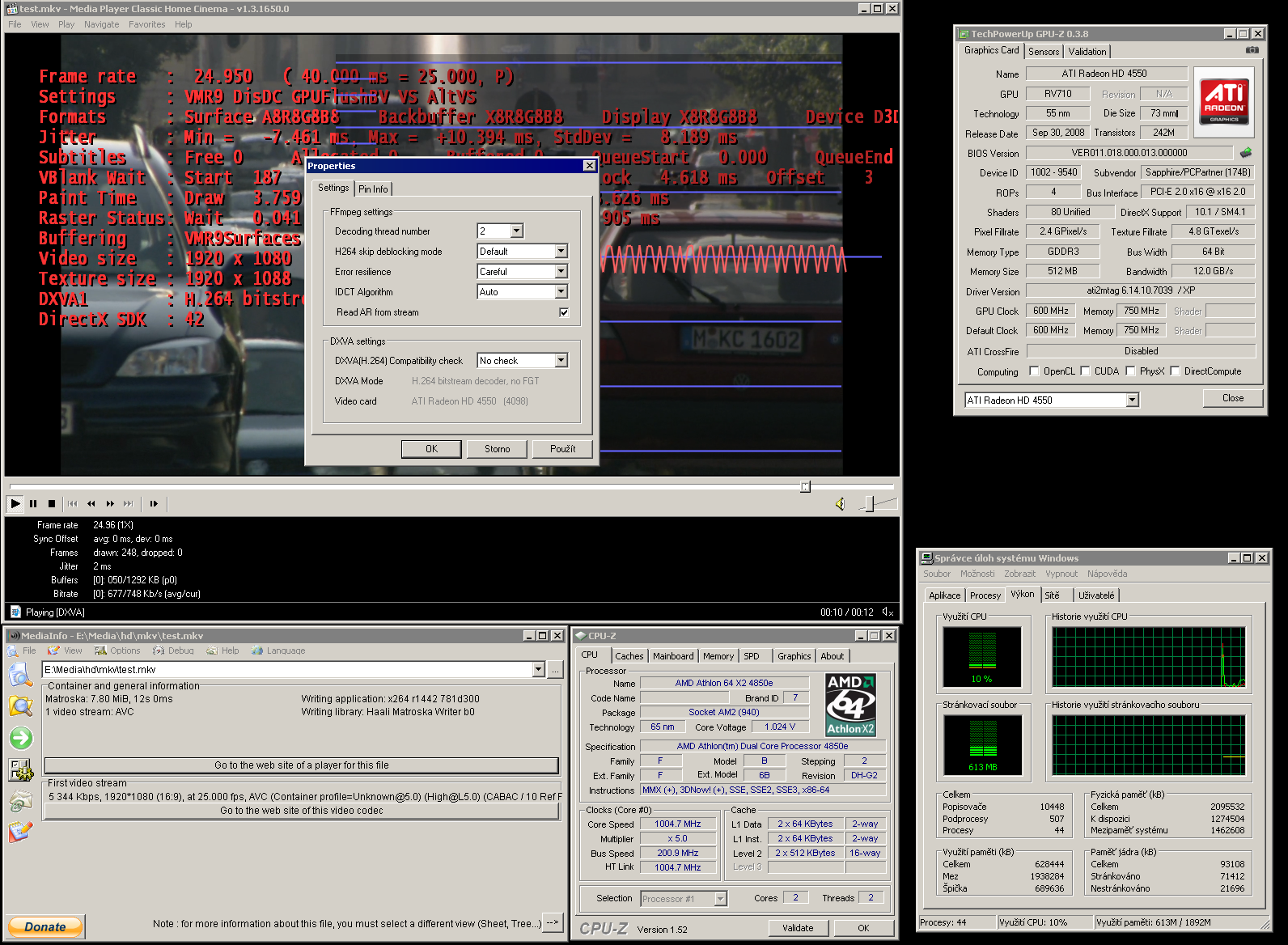Click the file icon in MPC status bar
This screenshot has height=945, width=1288.
click(x=15, y=612)
